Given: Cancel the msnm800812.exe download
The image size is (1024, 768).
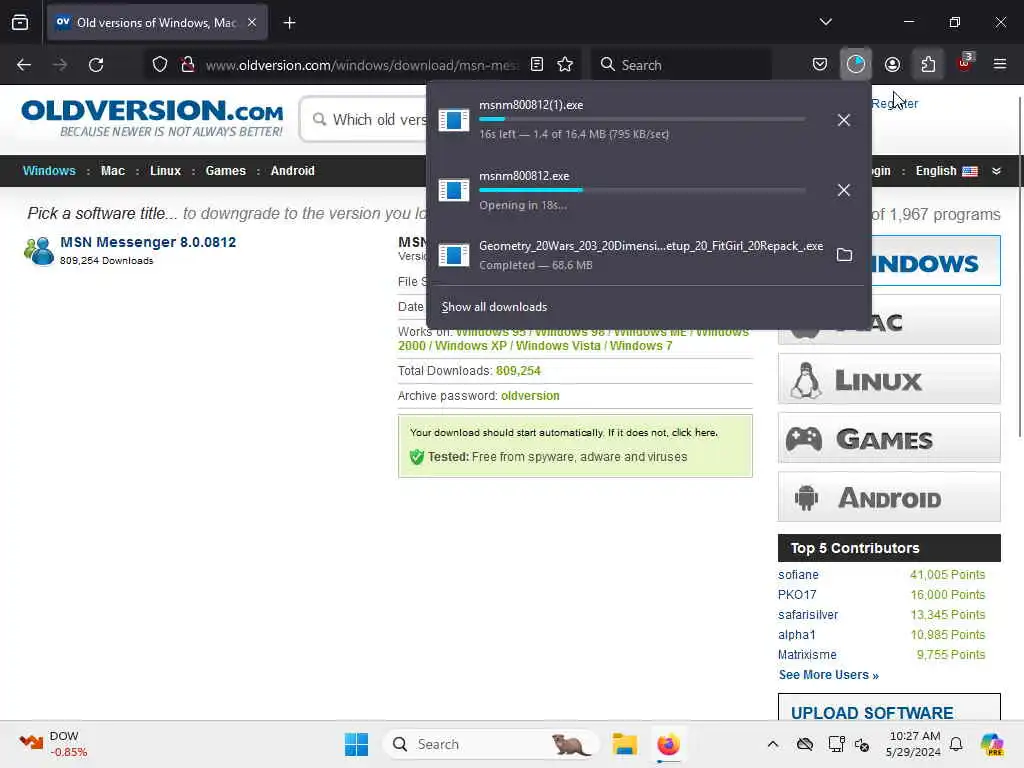Looking at the screenshot, I should [x=844, y=190].
